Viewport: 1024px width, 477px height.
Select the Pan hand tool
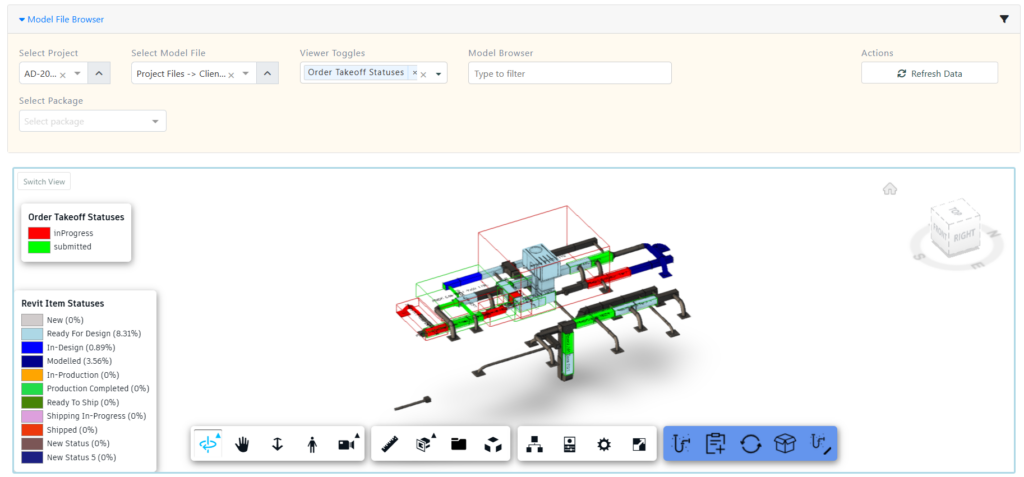[x=242, y=444]
